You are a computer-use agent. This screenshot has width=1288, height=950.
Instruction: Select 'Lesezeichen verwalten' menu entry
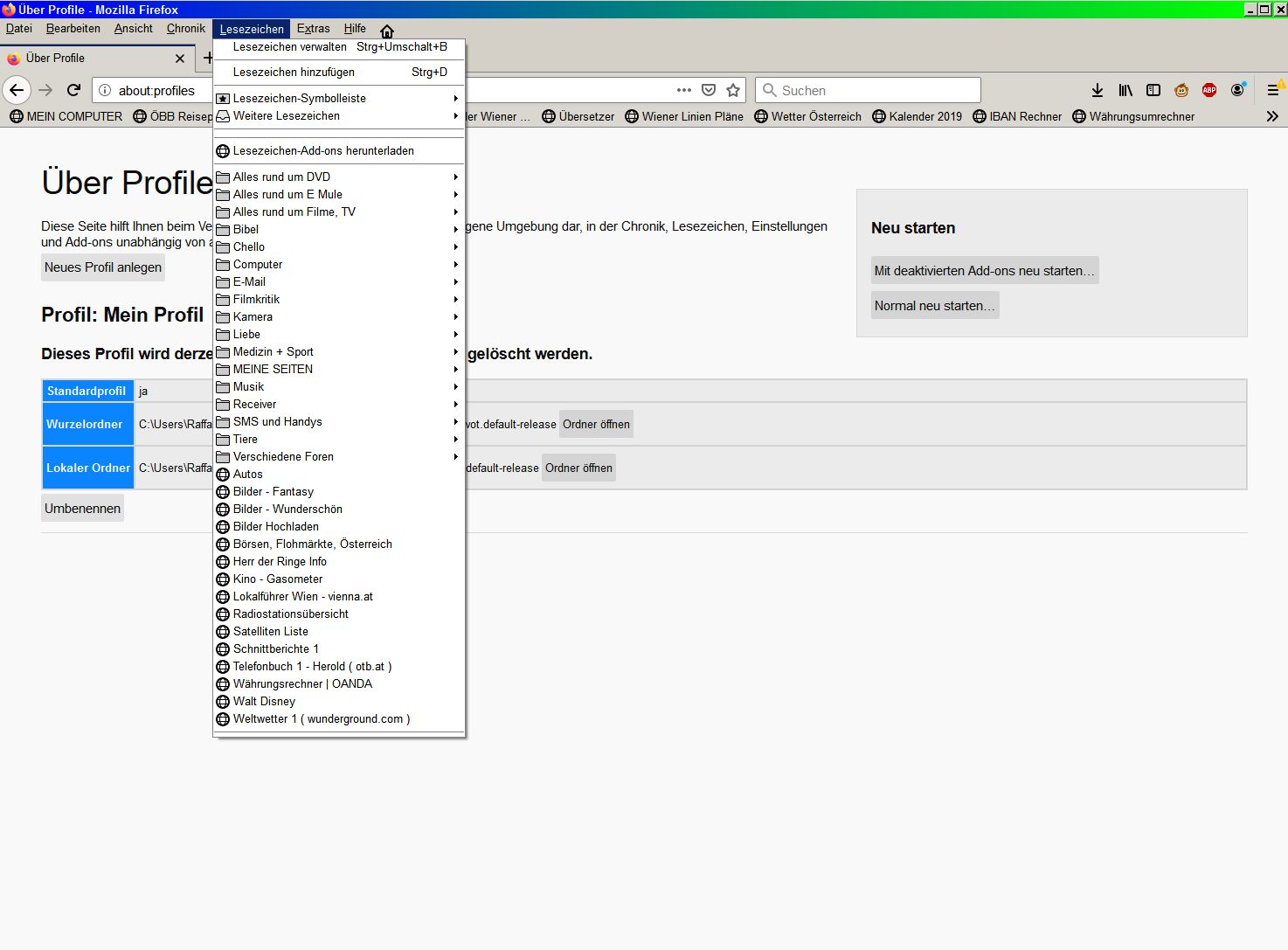point(289,47)
